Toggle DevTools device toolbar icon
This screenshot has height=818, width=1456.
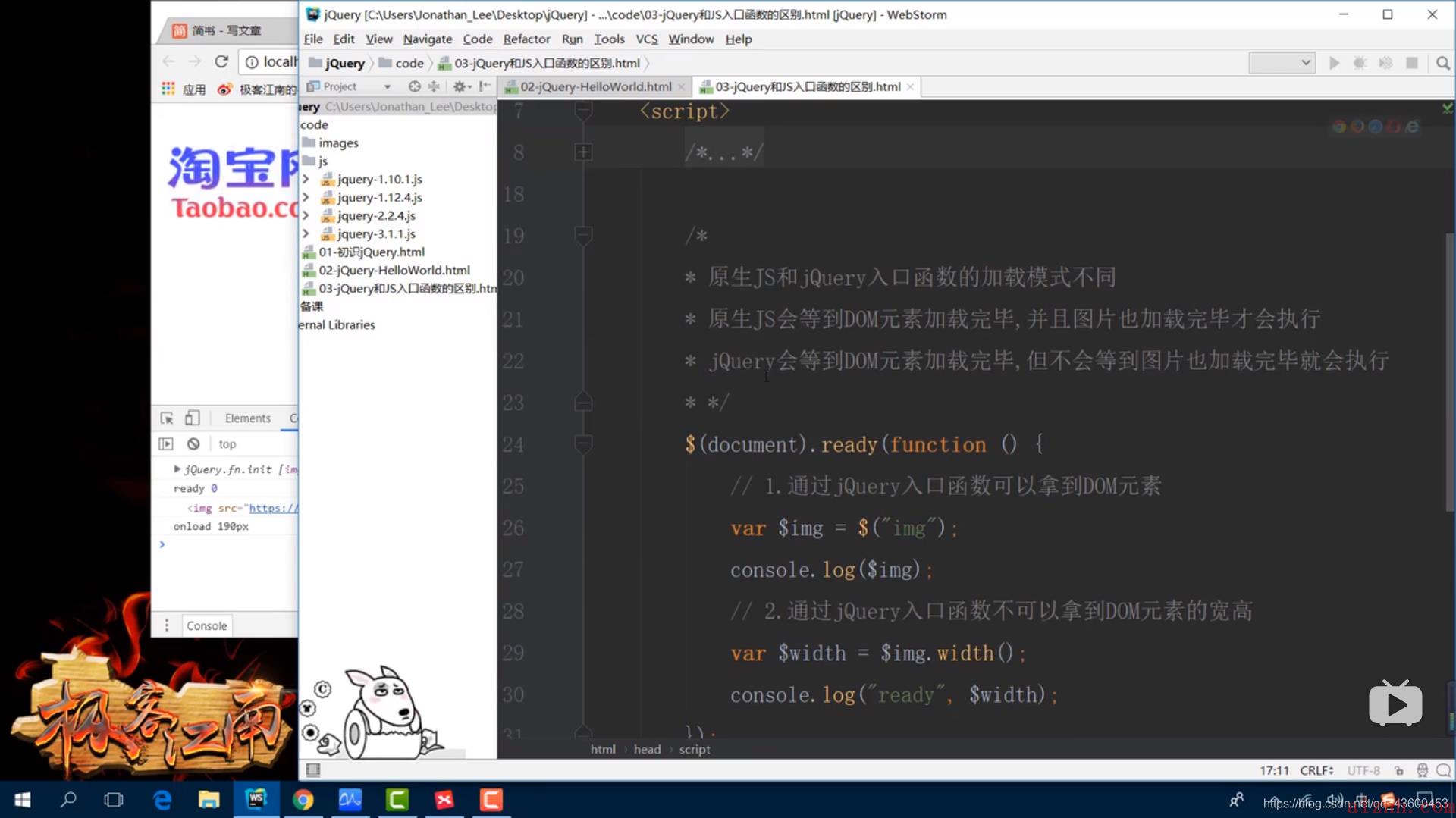pyautogui.click(x=192, y=418)
